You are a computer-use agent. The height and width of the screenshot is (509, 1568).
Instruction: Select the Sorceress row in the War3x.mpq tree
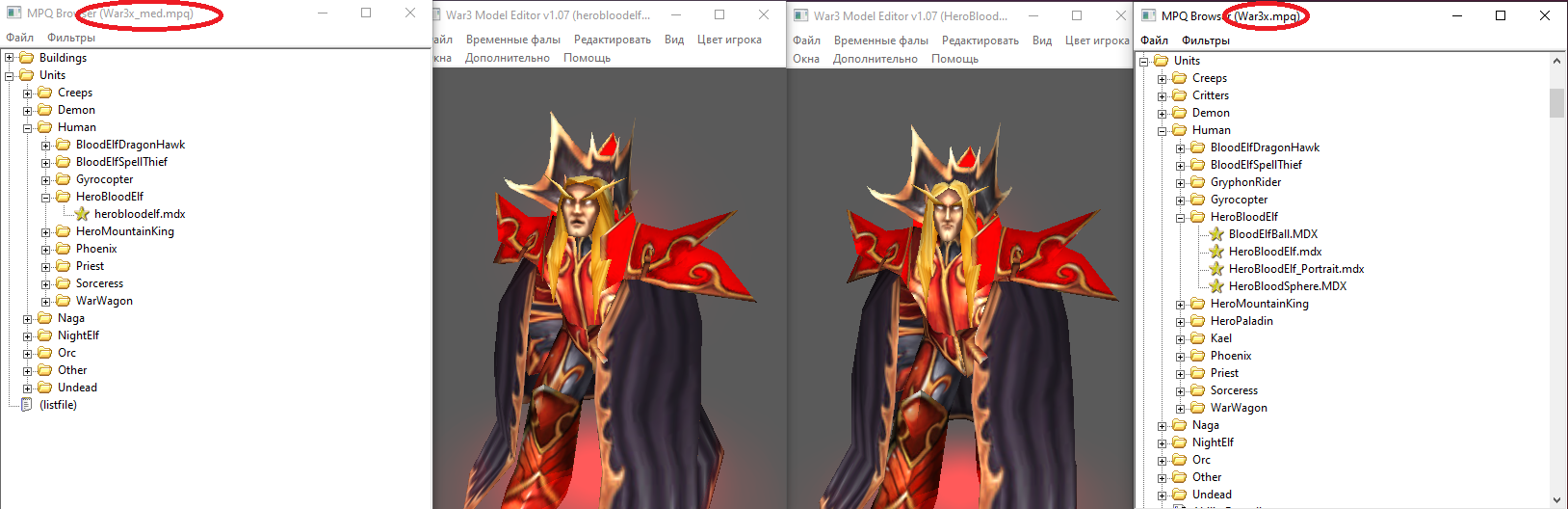[1234, 390]
